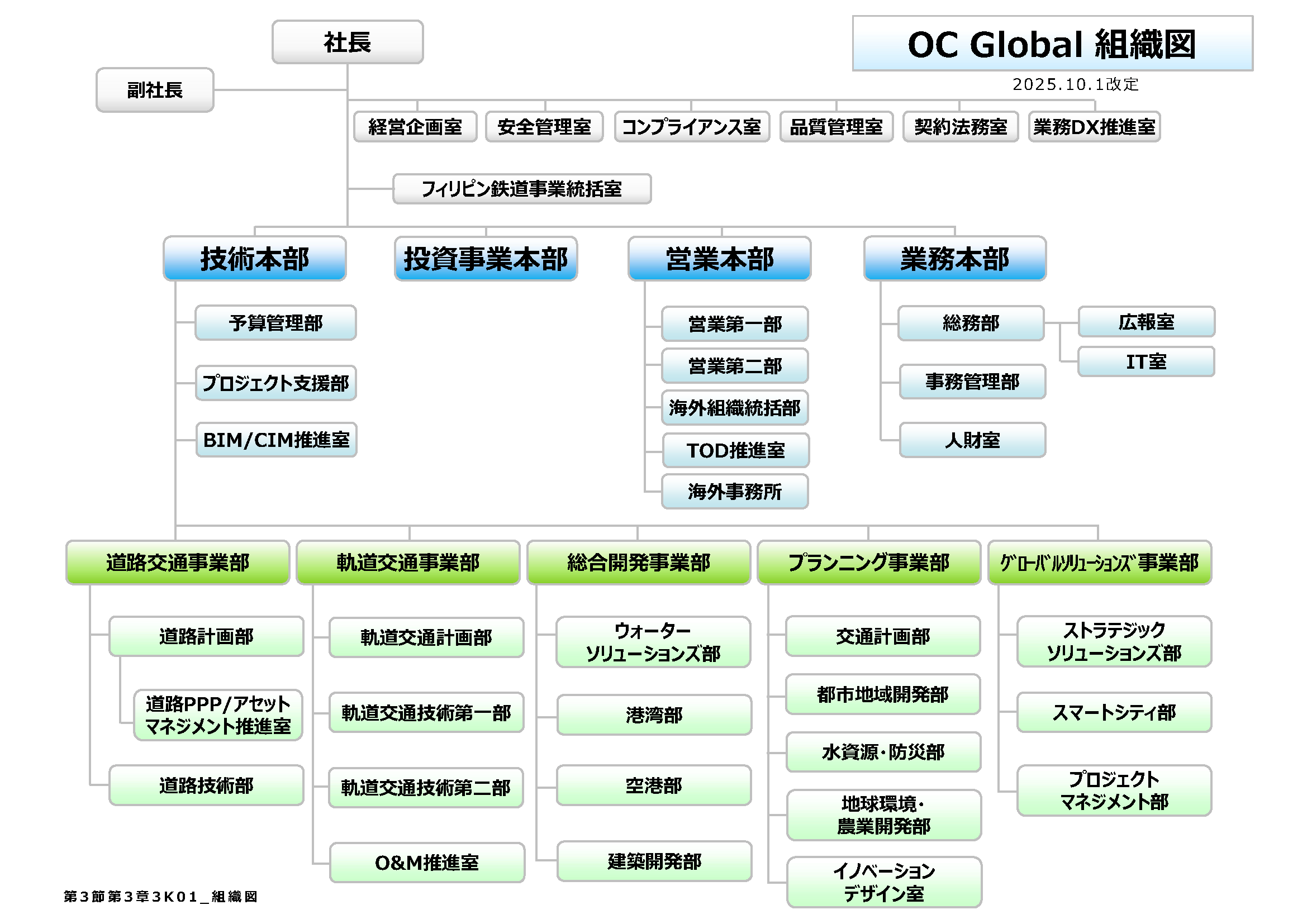Viewport: 1307px width, 924px height.
Task: Click the 道路交通事業部 green header
Action: 178,562
